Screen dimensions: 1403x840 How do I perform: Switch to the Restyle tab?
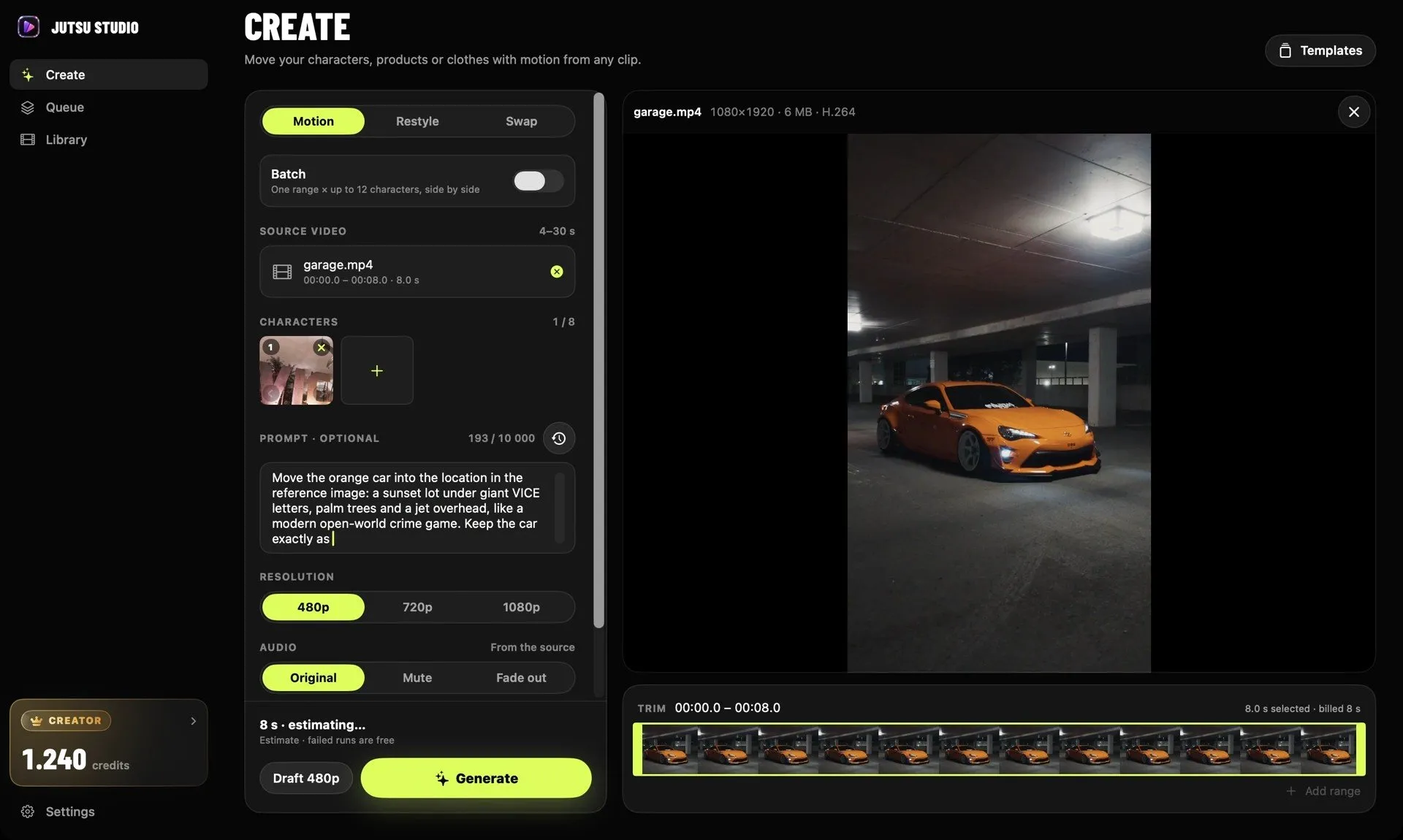tap(417, 121)
